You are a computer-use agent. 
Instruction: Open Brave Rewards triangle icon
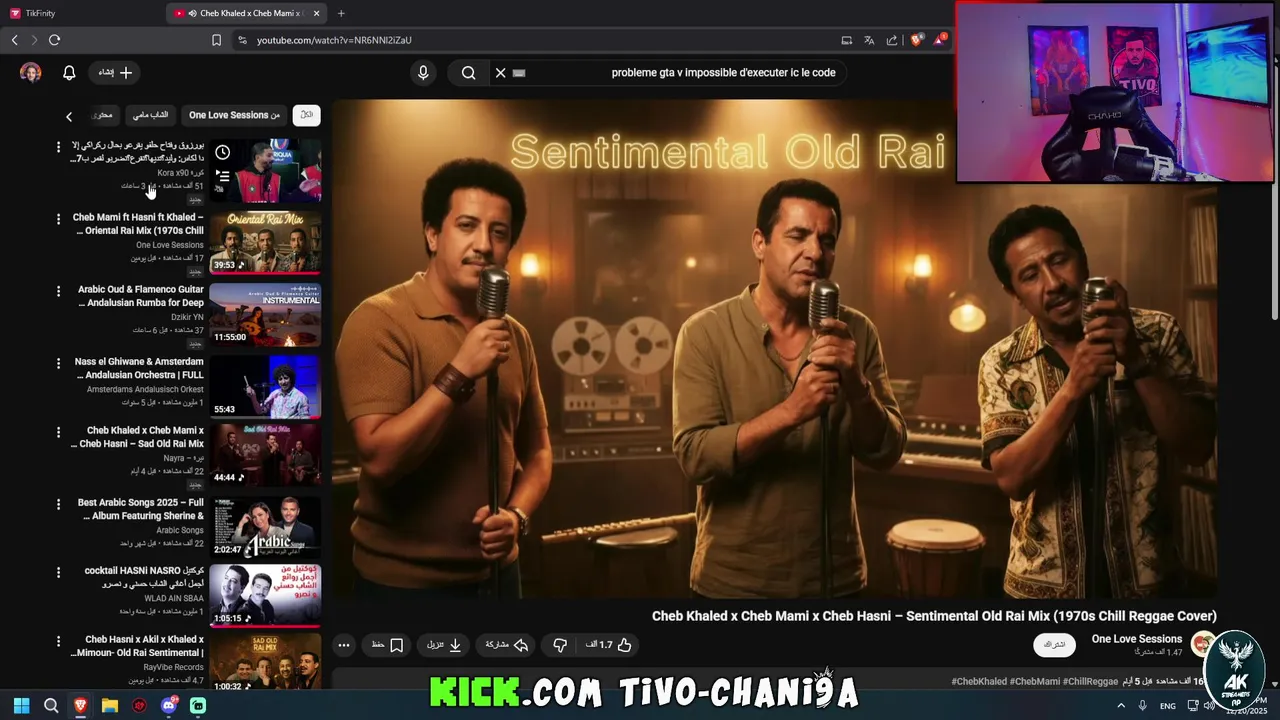[940, 40]
